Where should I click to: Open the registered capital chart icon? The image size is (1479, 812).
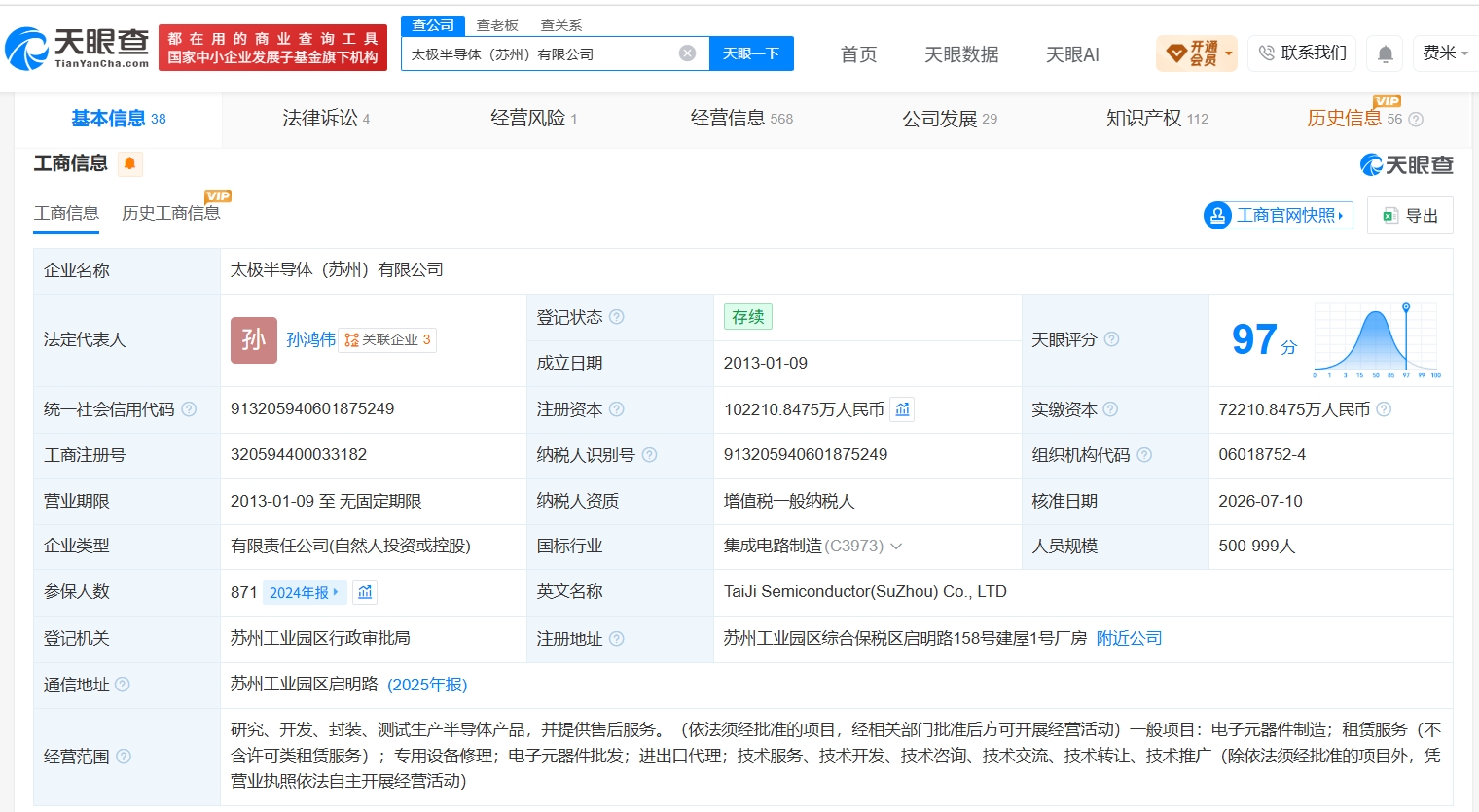click(x=902, y=409)
